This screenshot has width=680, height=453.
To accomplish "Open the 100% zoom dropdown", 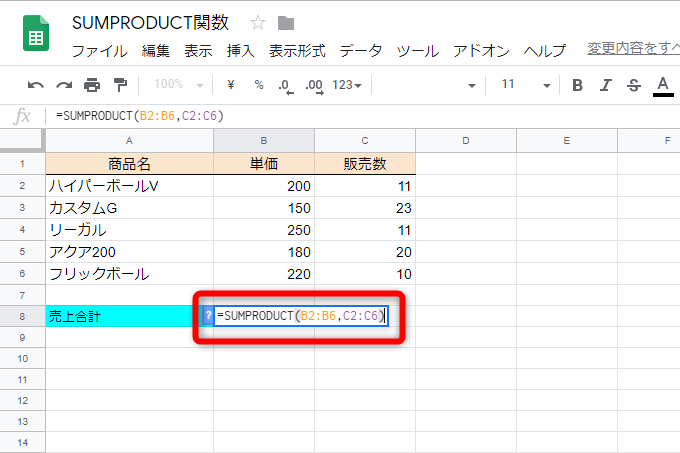I will (x=179, y=84).
